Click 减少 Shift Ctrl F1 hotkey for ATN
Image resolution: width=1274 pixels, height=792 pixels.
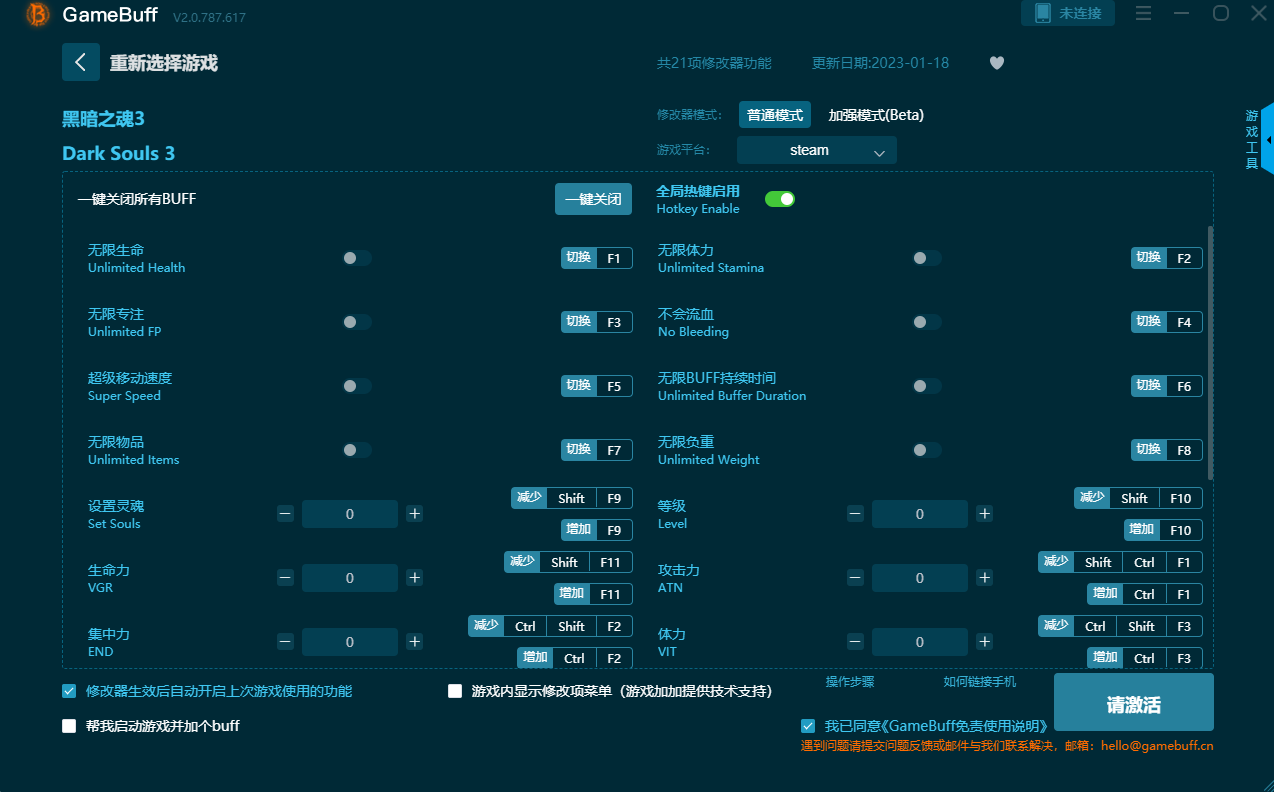point(1120,562)
